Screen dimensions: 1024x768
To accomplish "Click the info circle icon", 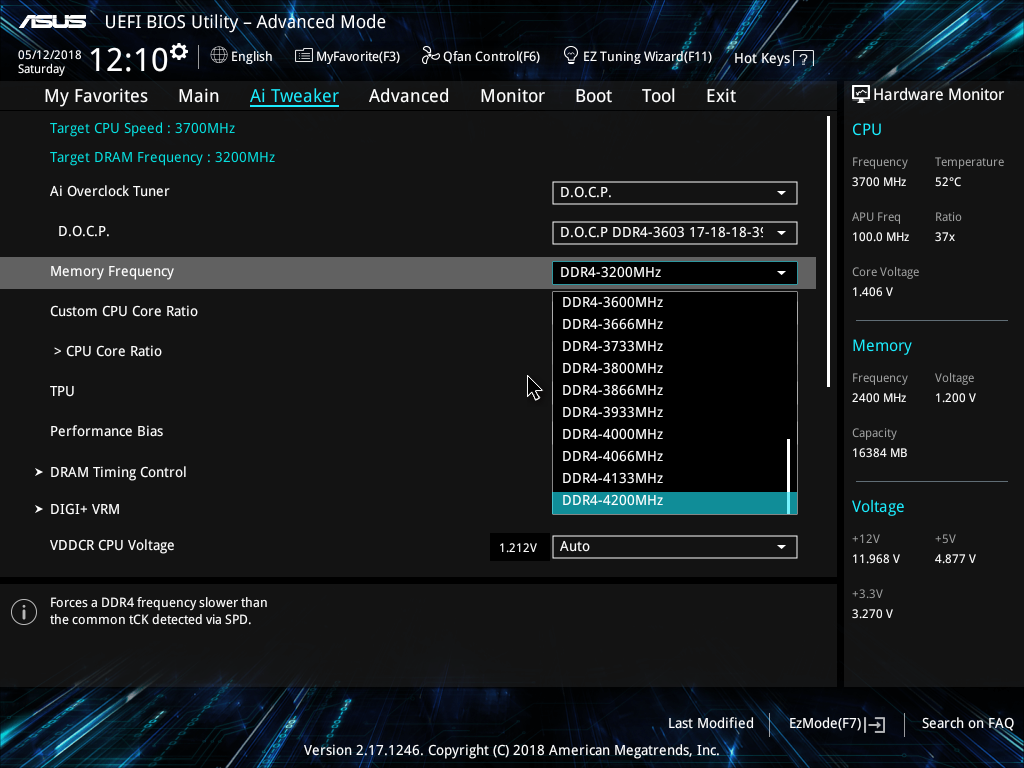I will click(24, 612).
